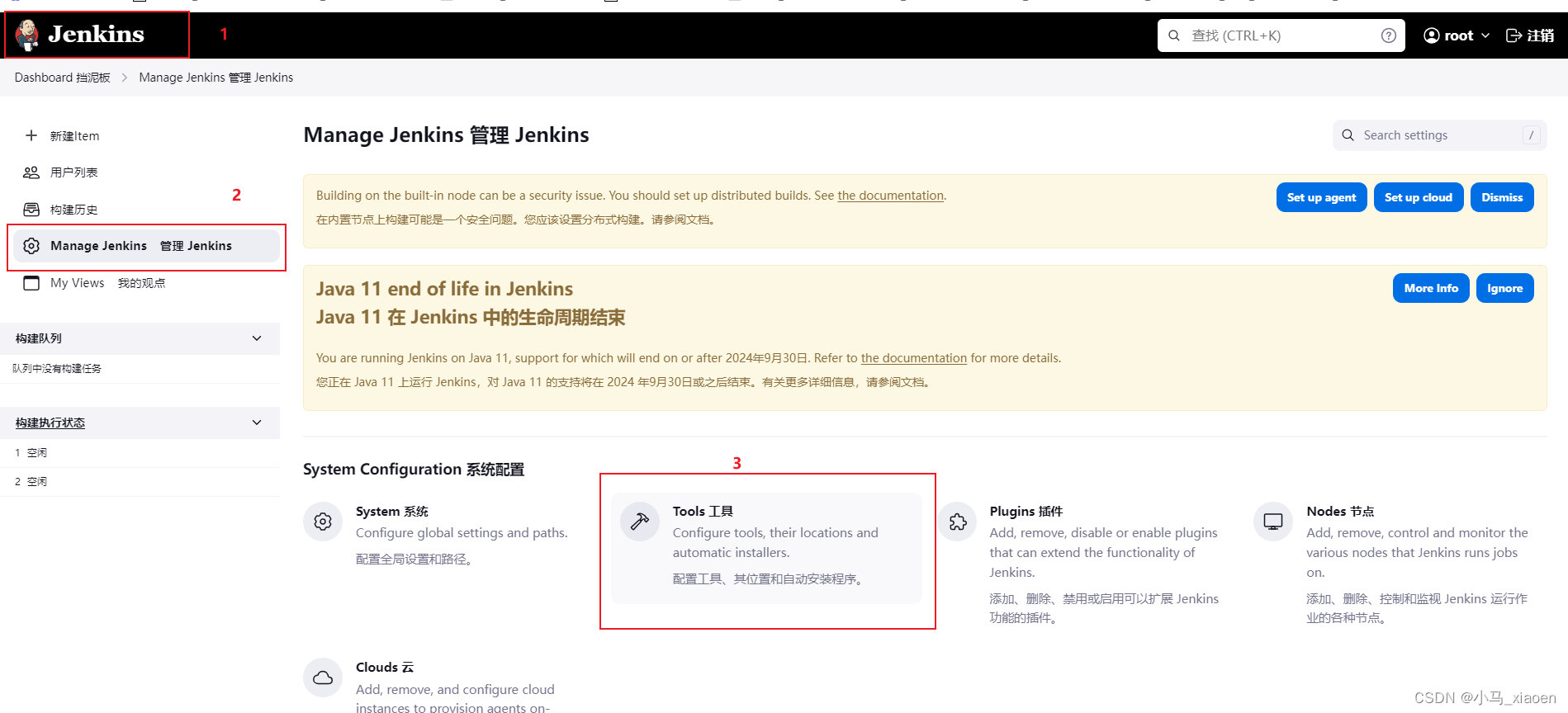The width and height of the screenshot is (1568, 713).
Task: Open documentation link in Java 11 notice
Action: click(913, 358)
